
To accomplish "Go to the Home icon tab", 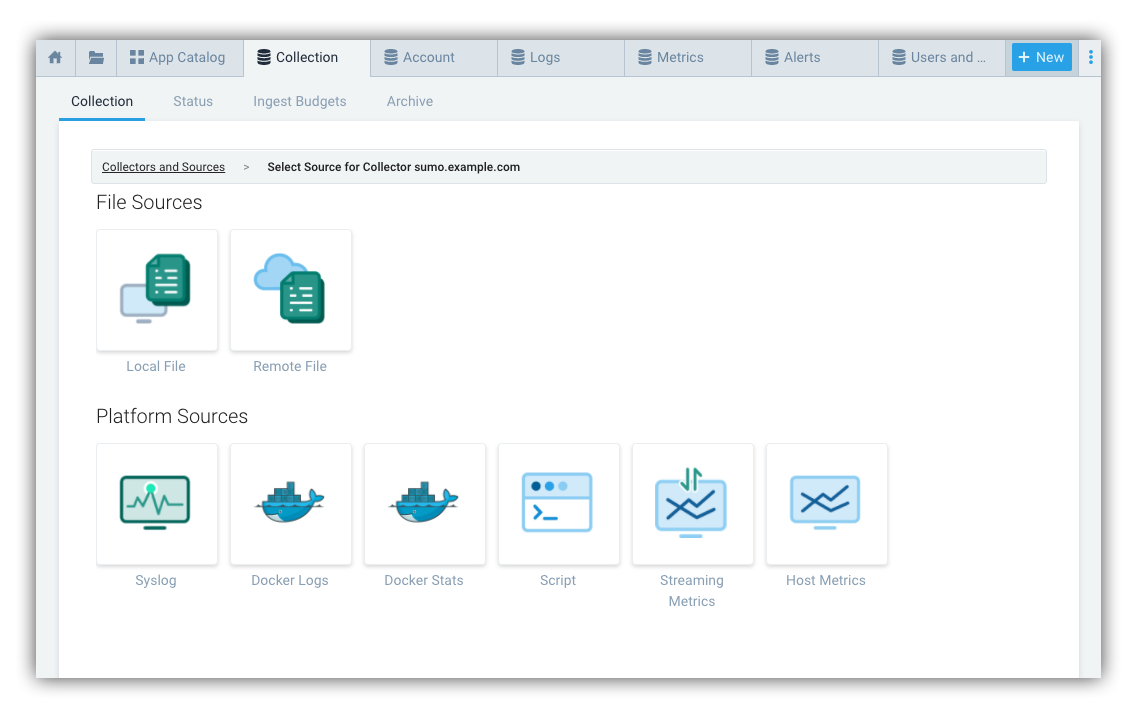I will point(56,58).
